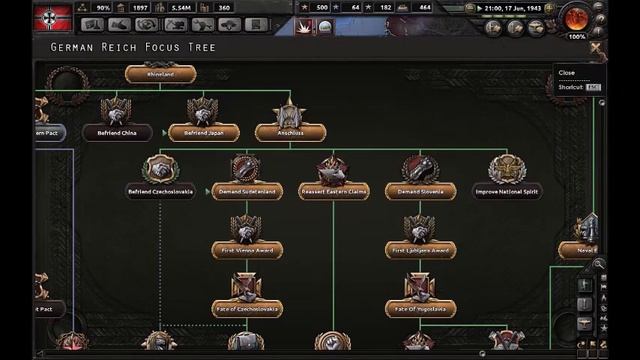Open the magnifier search icon at the lower right
The width and height of the screenshot is (640, 360).
click(x=598, y=264)
